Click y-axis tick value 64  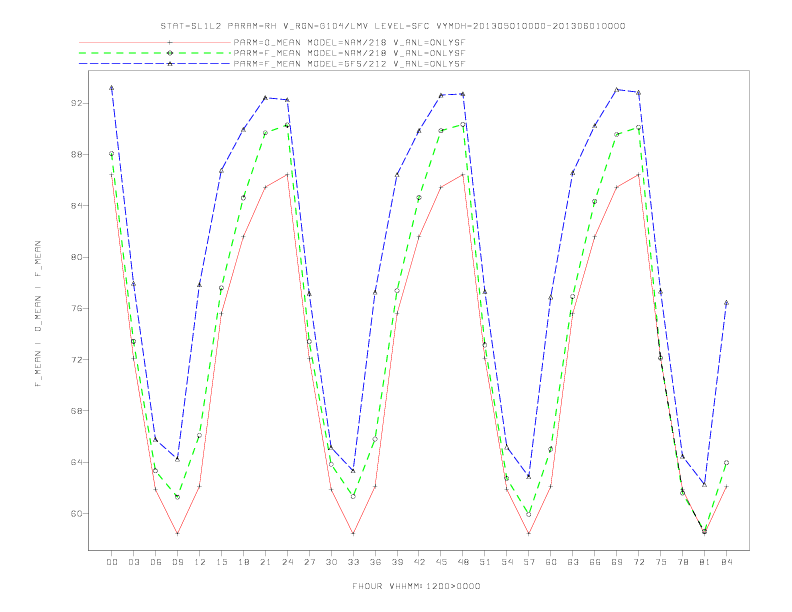(x=76, y=463)
